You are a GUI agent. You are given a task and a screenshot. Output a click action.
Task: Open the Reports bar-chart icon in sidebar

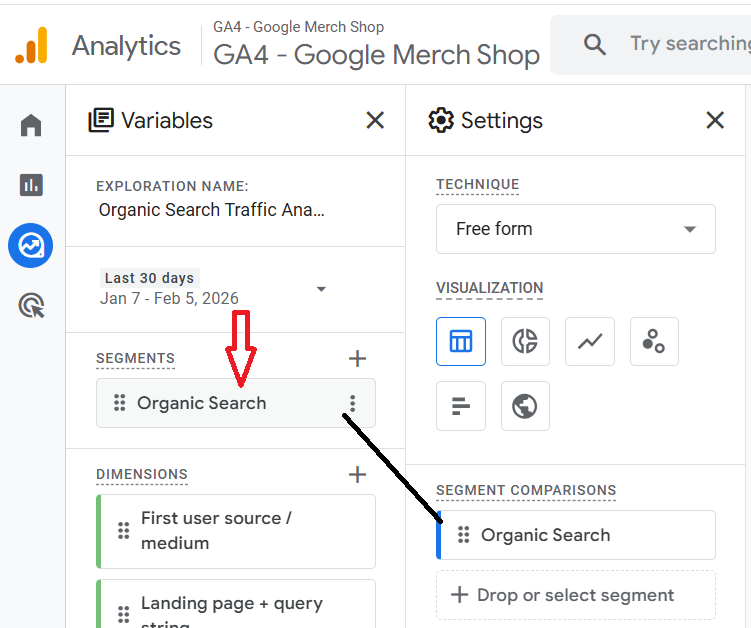31,184
